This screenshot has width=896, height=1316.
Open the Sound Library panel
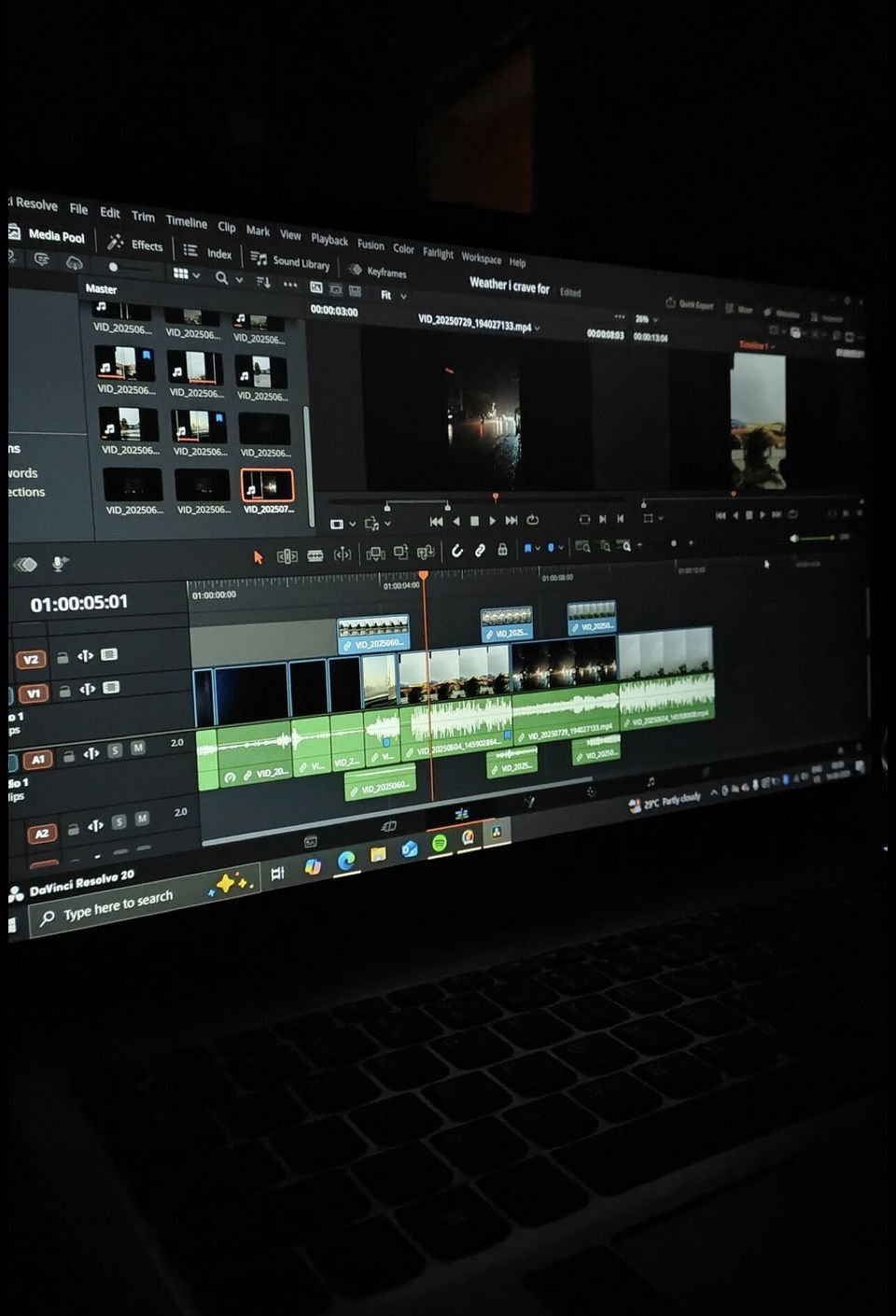tap(290, 261)
